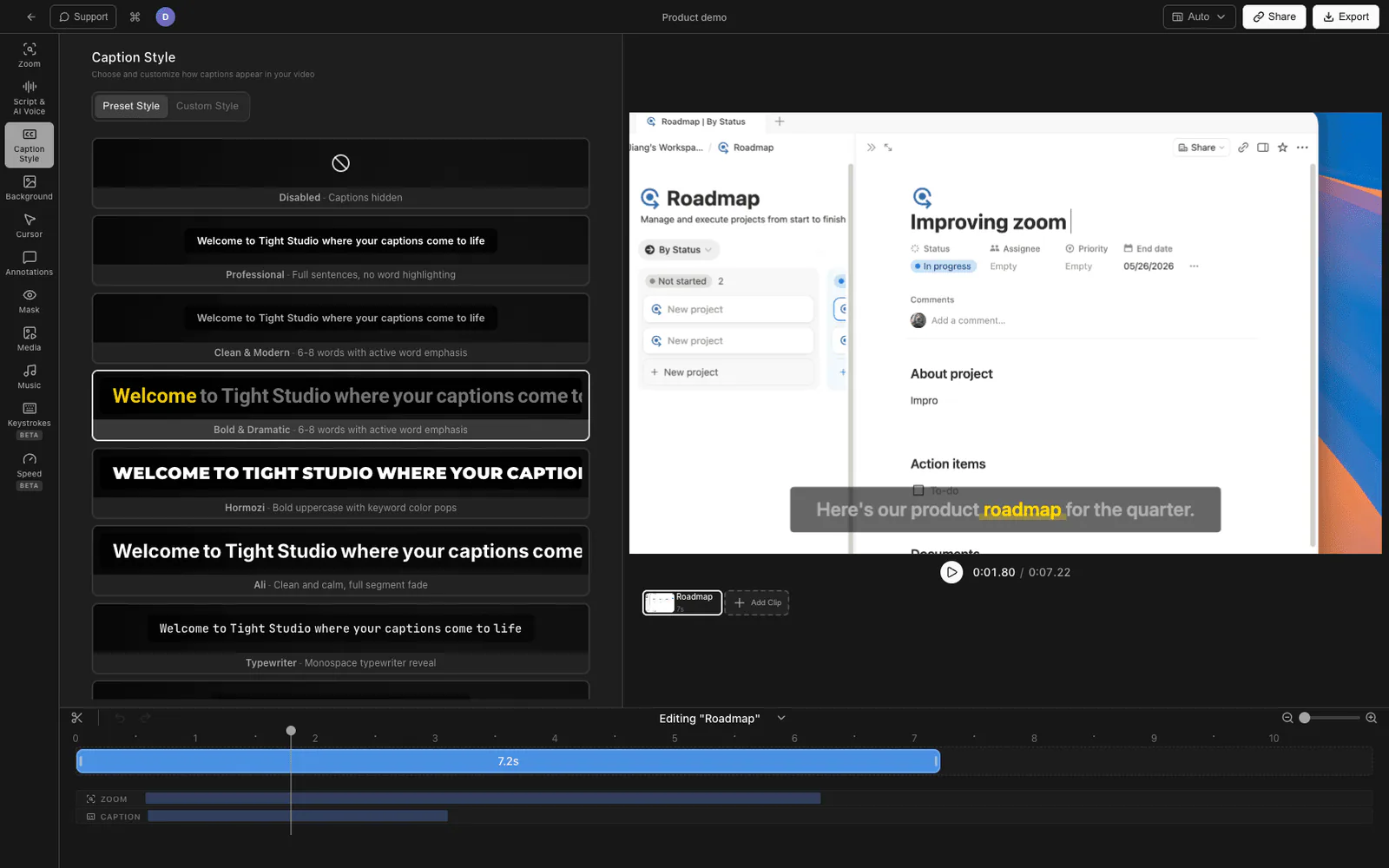The image size is (1389, 868).
Task: Select the CAPTION track segment
Action: click(298, 816)
